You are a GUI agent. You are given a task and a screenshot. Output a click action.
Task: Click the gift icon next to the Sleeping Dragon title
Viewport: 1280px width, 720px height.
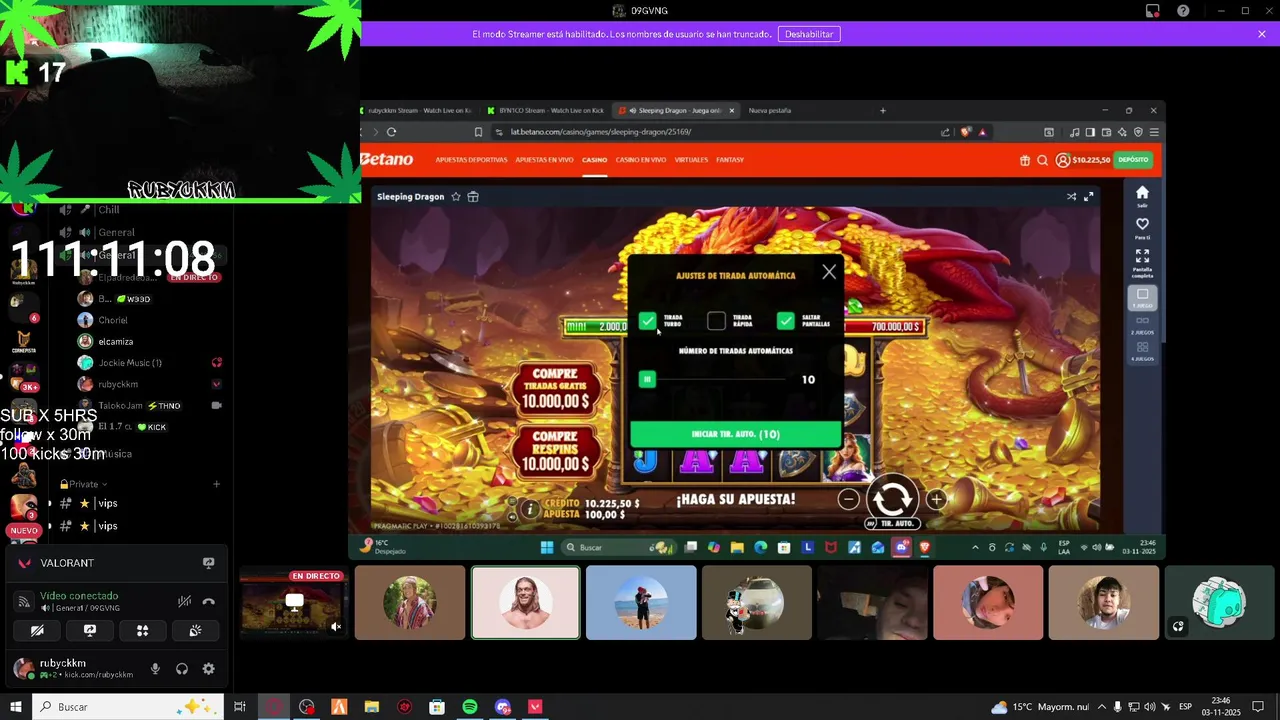[473, 197]
